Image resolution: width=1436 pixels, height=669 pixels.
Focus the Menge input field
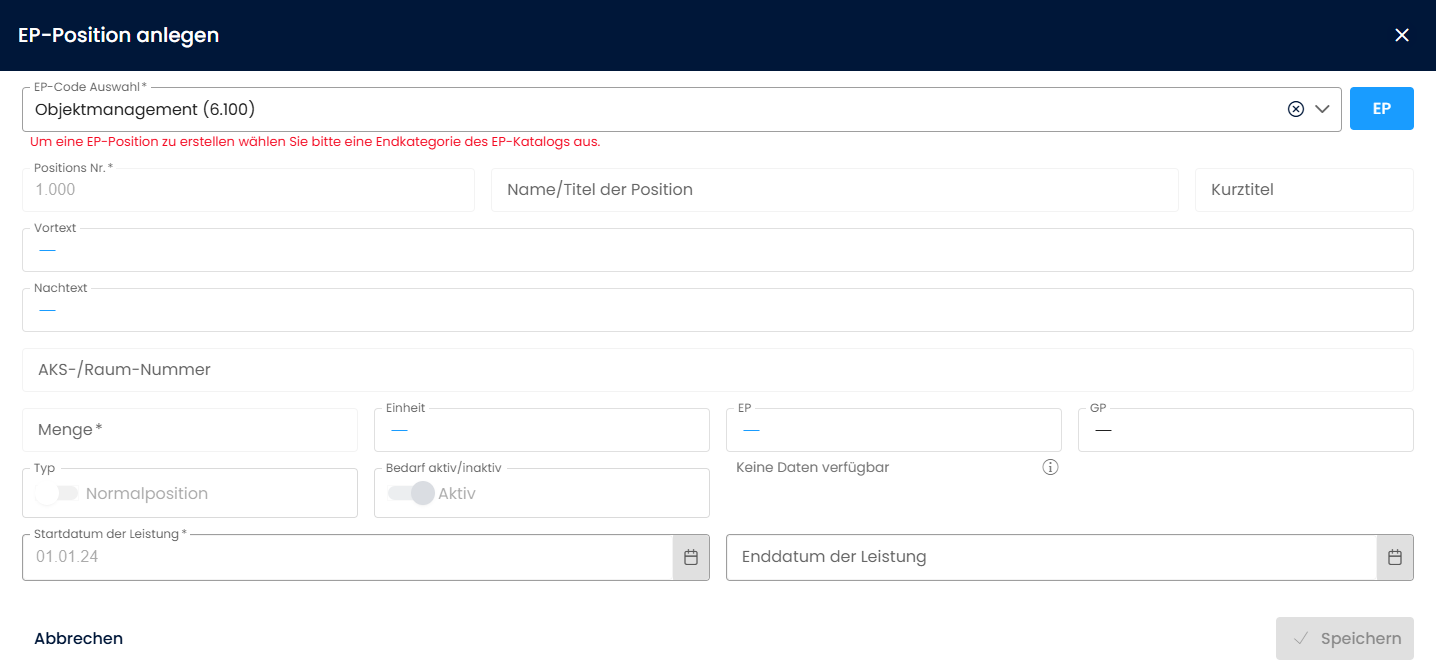(x=189, y=430)
